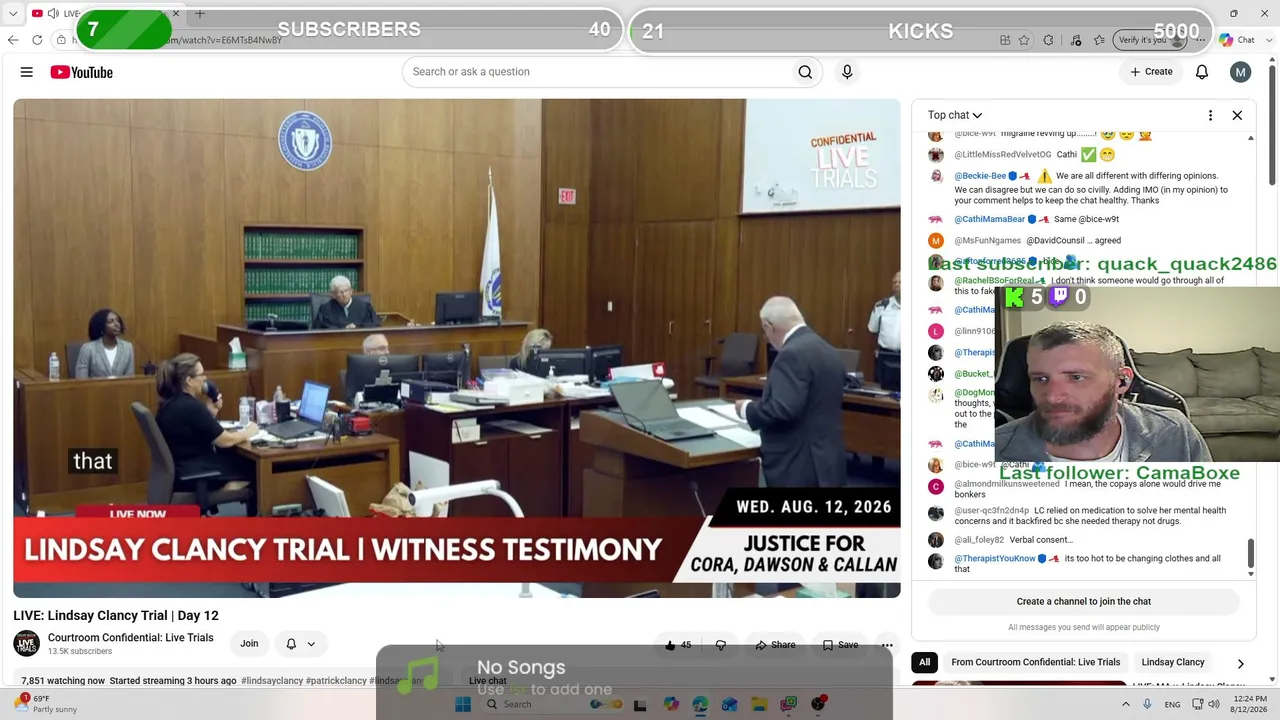Image resolution: width=1280 pixels, height=720 pixels.
Task: Click the live chat scrollbar thumb
Action: [1250, 552]
